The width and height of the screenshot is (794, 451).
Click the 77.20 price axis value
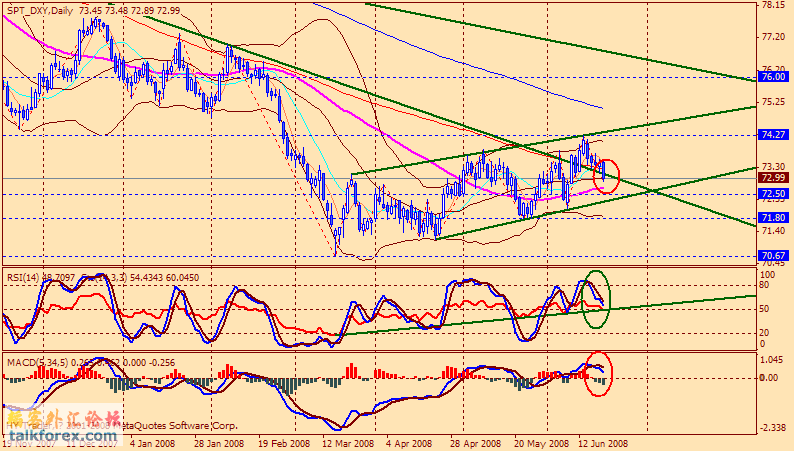point(774,37)
